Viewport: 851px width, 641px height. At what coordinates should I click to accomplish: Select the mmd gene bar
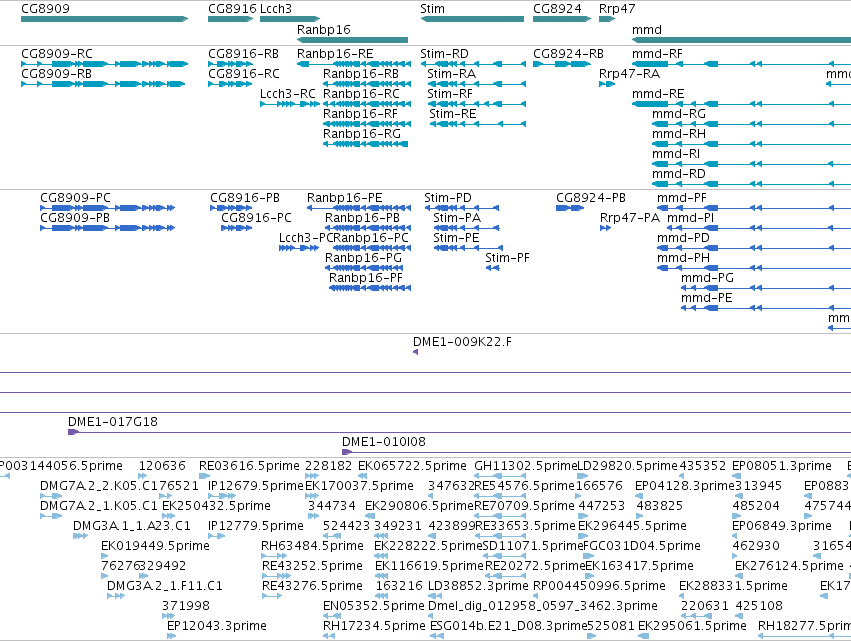pyautogui.click(x=741, y=40)
